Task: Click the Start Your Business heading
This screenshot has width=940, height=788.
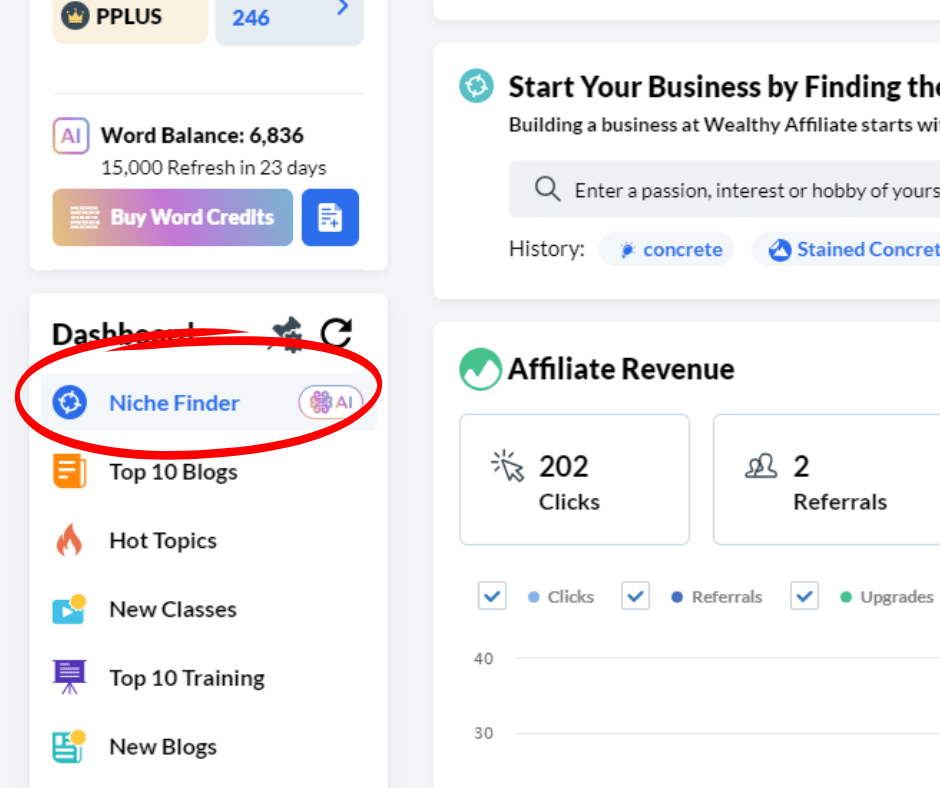Action: click(x=724, y=87)
